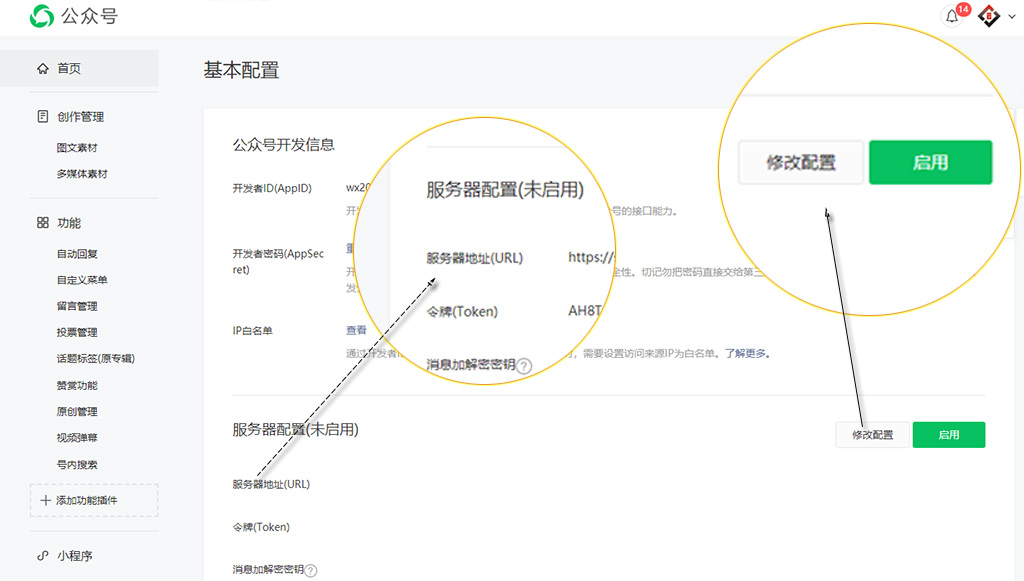The image size is (1024, 581).
Task: Open 赞赏功能 in the sidebar
Action: [x=77, y=385]
